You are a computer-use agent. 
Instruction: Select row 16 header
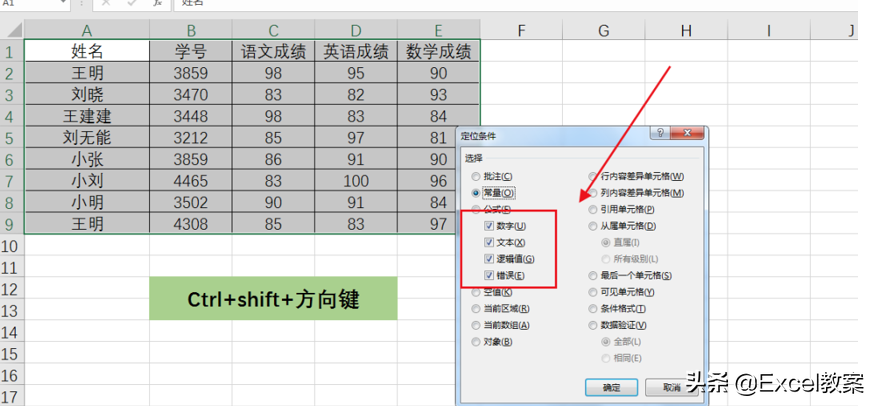tap(12, 375)
